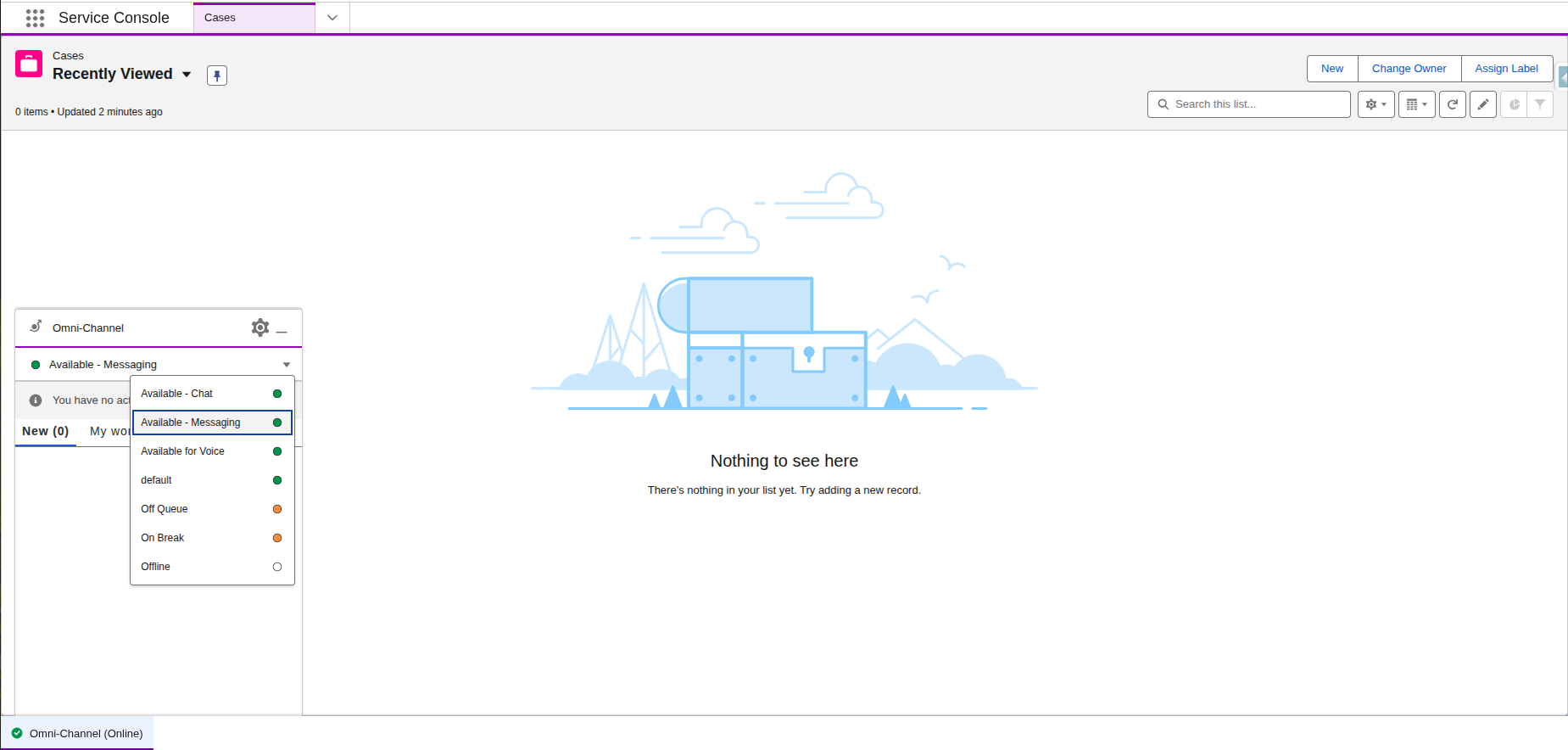Open the navigation tab chevron menu
The height and width of the screenshot is (750, 1568).
point(332,18)
